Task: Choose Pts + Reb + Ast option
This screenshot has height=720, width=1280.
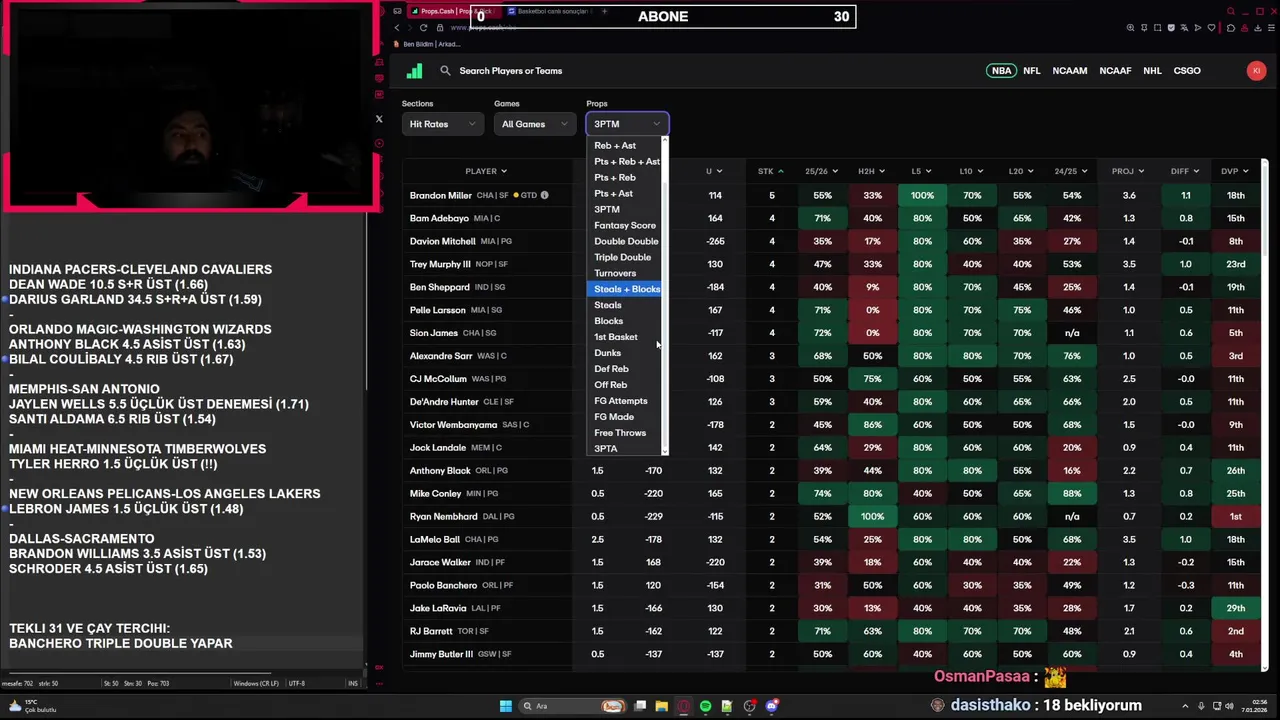Action: tap(625, 161)
